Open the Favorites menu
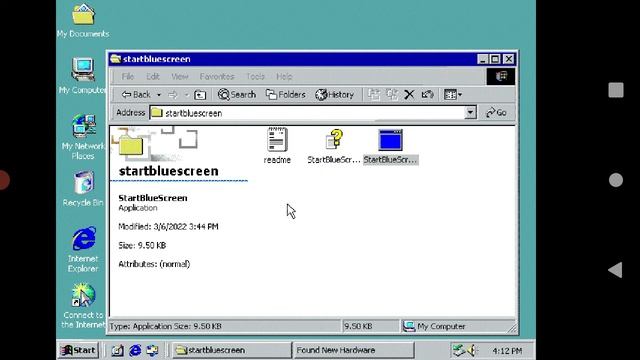The image size is (640, 360). (x=217, y=76)
